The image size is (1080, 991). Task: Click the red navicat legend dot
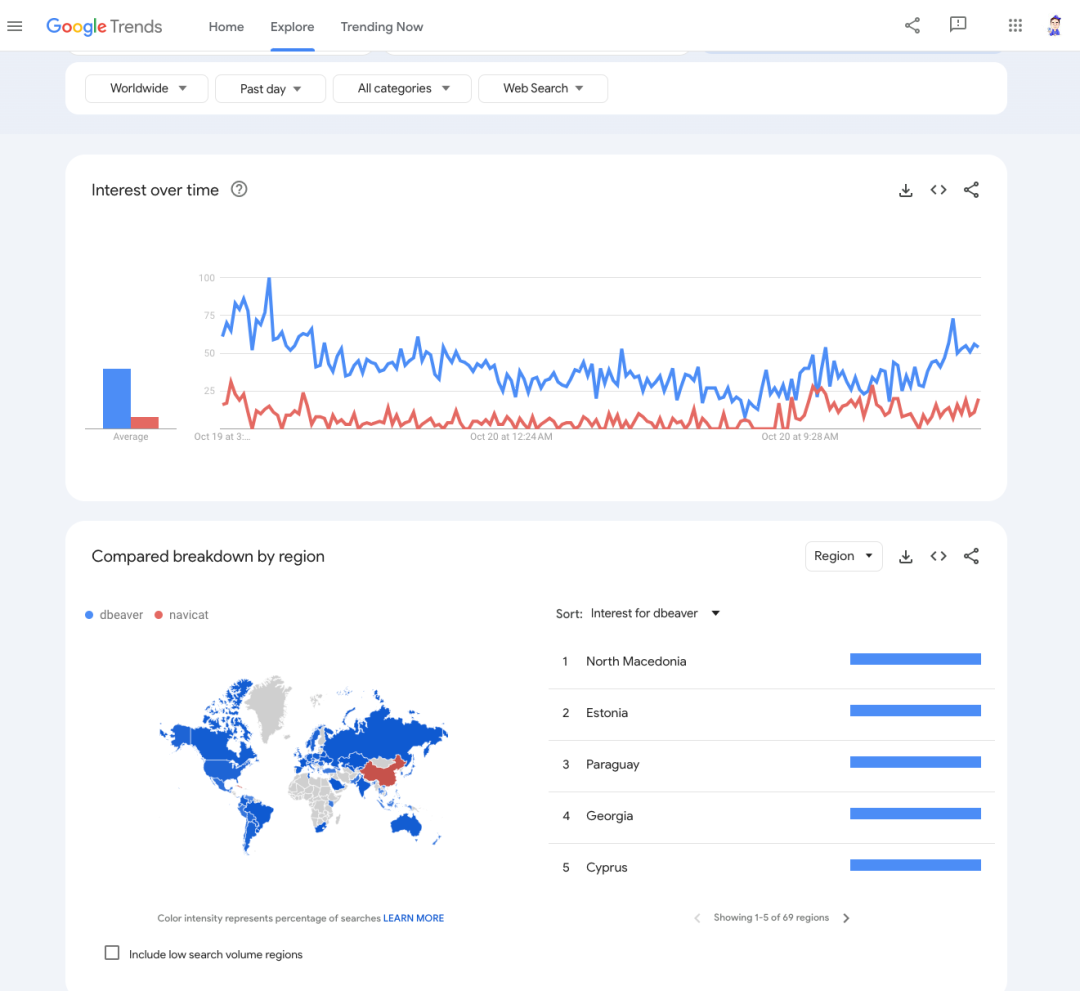[x=158, y=615]
